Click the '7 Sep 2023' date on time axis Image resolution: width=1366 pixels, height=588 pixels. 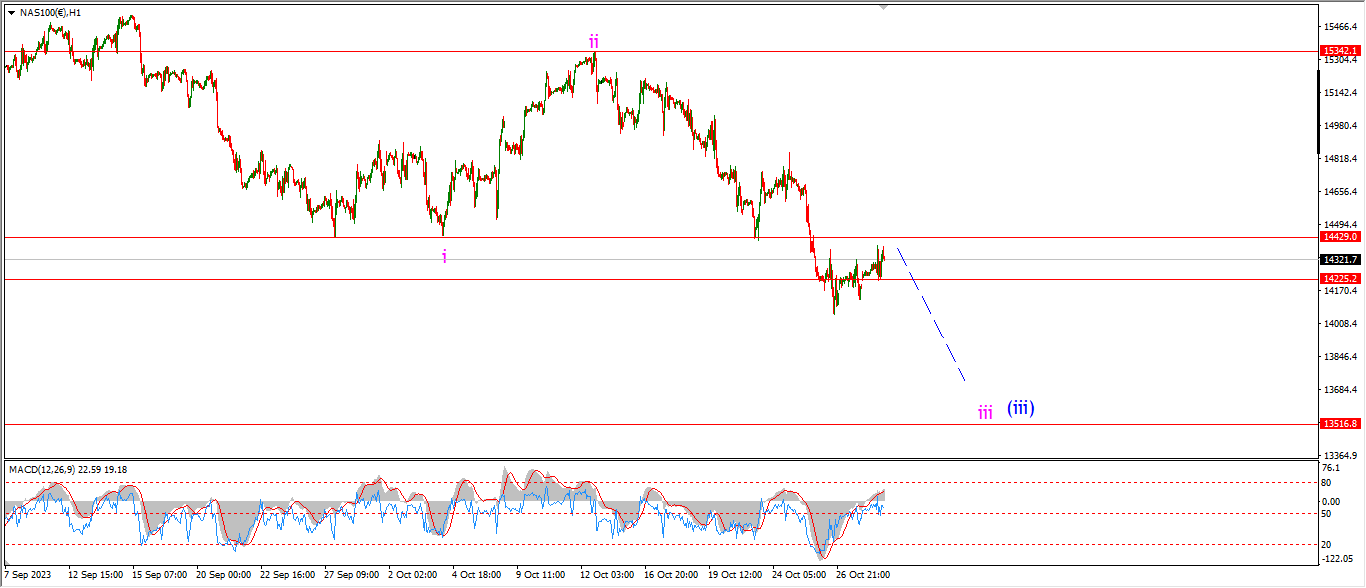click(27, 575)
